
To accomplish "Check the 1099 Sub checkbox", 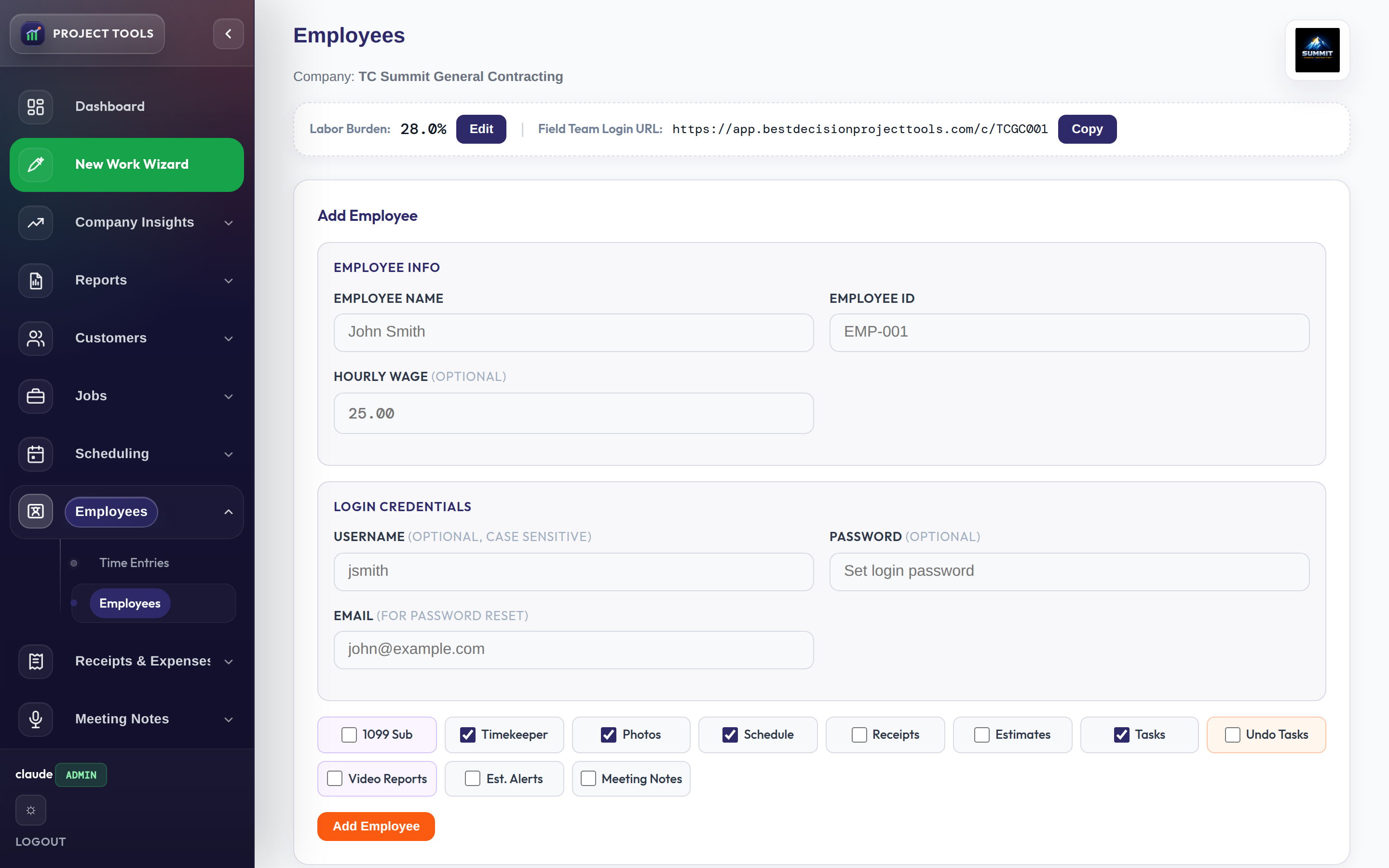I will click(349, 735).
